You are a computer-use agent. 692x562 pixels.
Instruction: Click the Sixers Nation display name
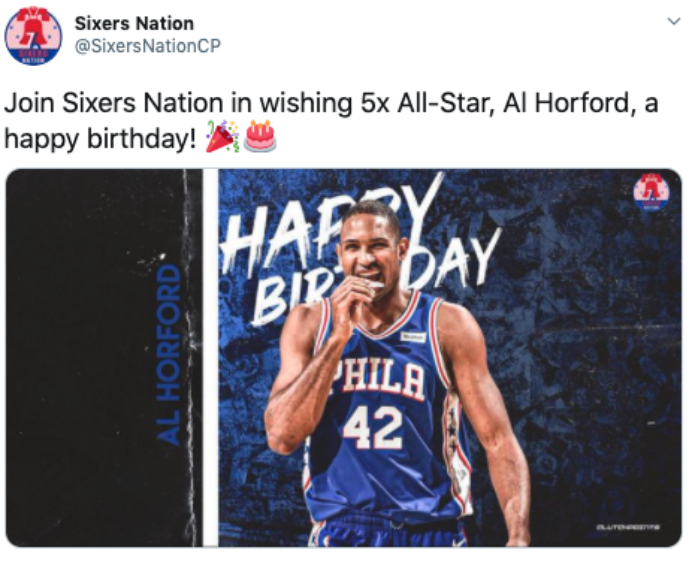[134, 23]
